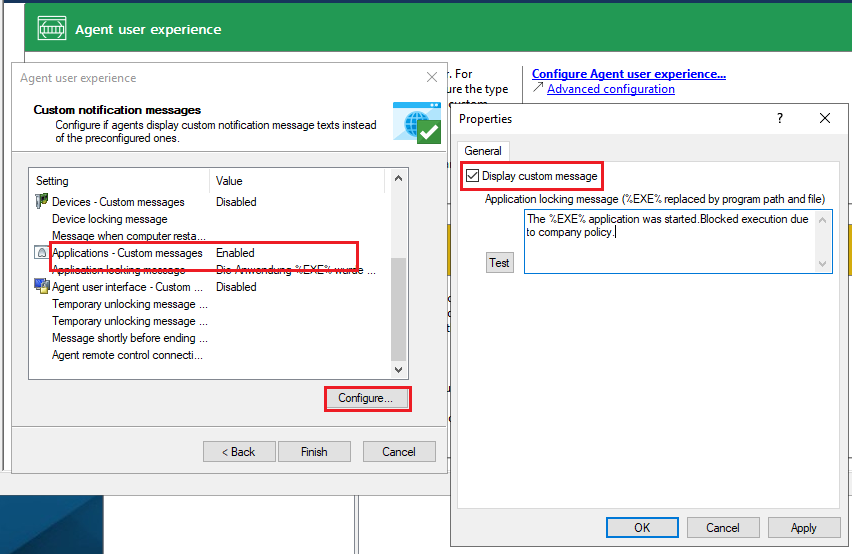Toggle the Display custom message checkbox
This screenshot has width=852, height=554.
tap(472, 176)
